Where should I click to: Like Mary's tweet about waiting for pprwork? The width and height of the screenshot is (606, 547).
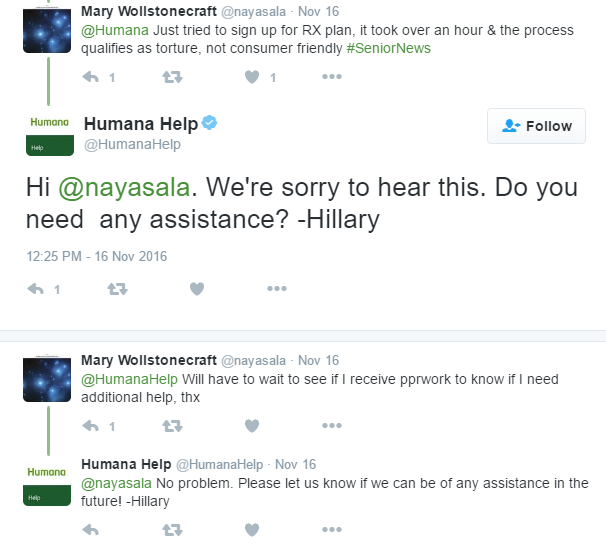[252, 426]
